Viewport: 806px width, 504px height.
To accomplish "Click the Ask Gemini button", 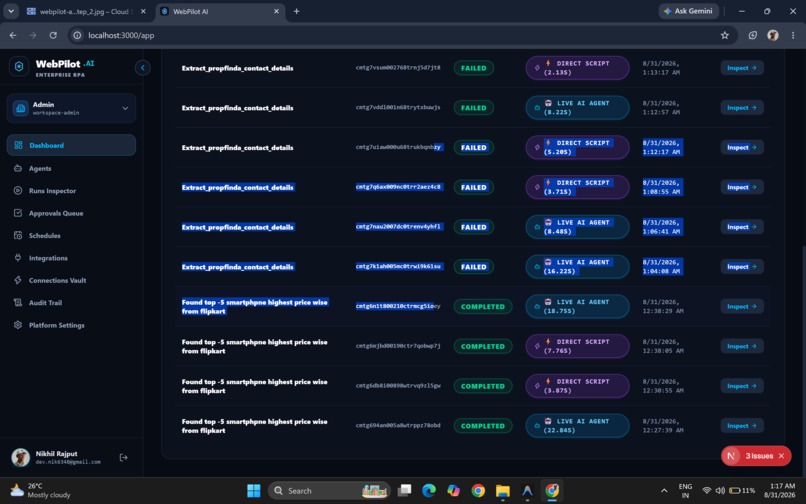I will pos(688,11).
